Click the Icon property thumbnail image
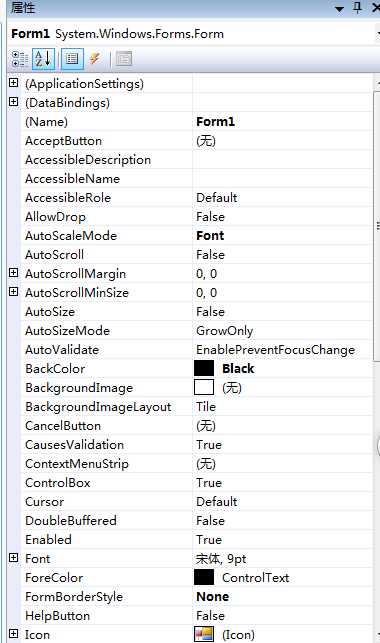This screenshot has width=380, height=643. 204,634
